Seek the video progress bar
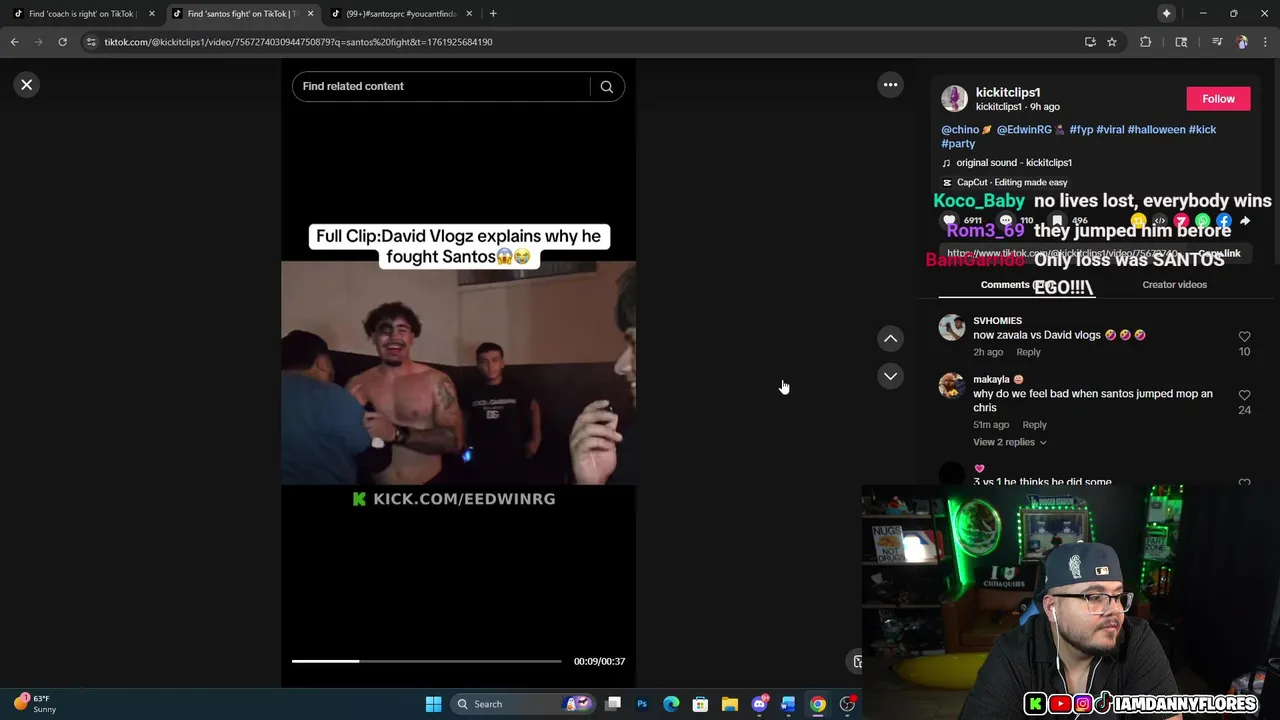 pyautogui.click(x=427, y=661)
